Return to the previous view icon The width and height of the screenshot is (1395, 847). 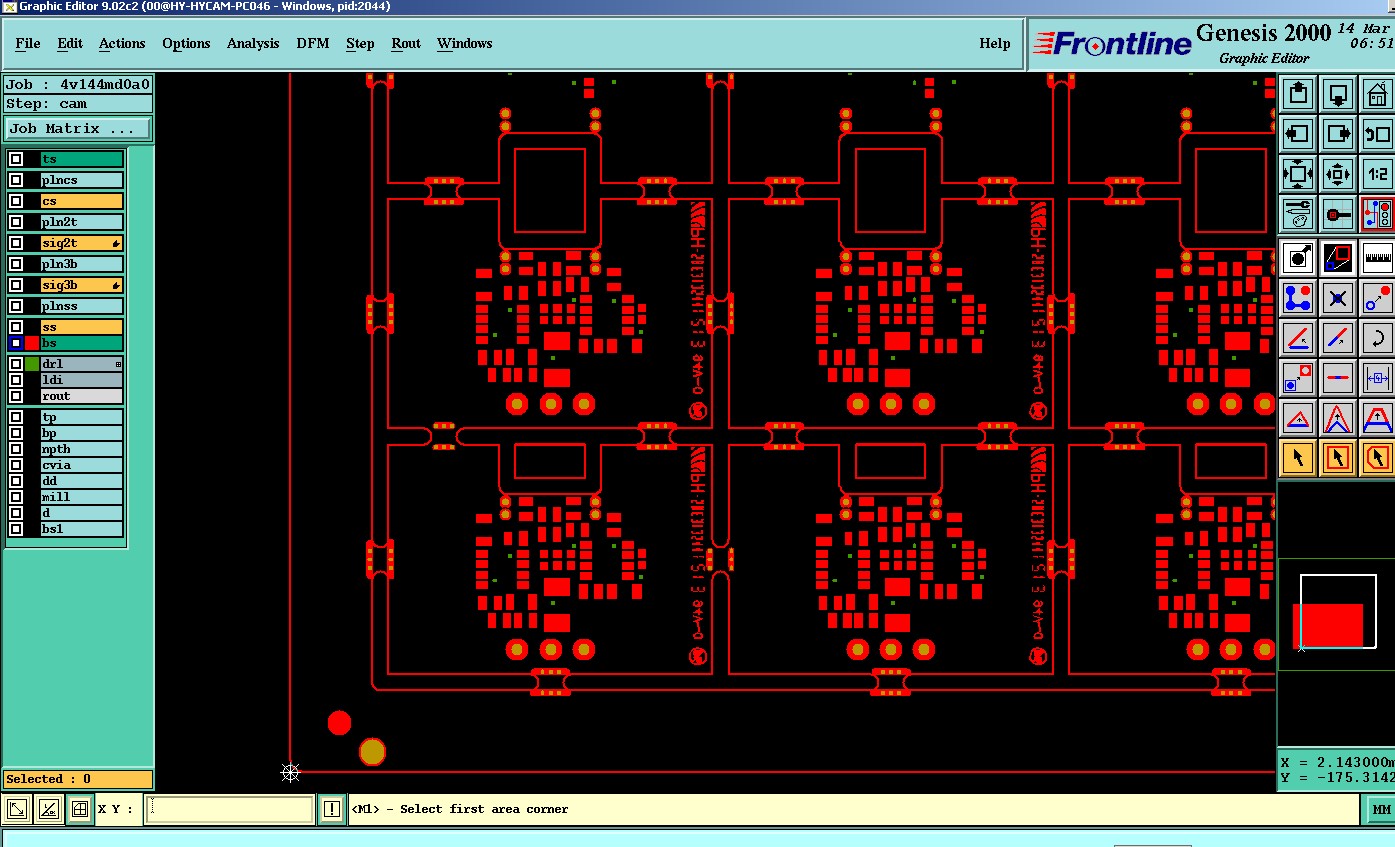pos(1377,134)
